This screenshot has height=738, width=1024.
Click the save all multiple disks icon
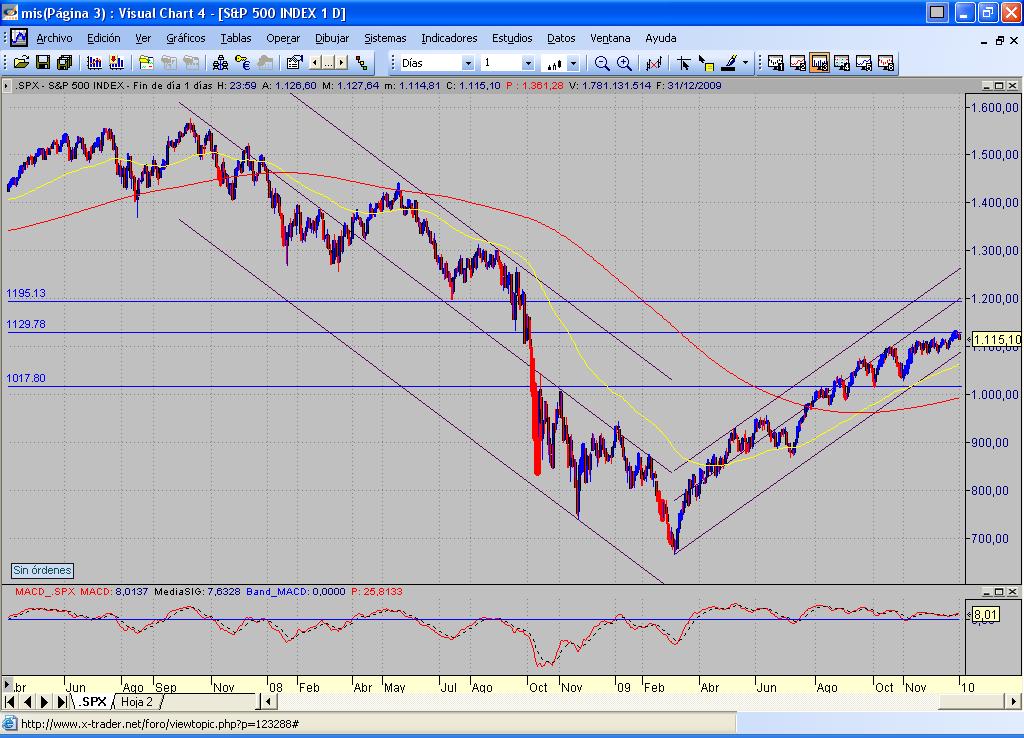coord(65,63)
